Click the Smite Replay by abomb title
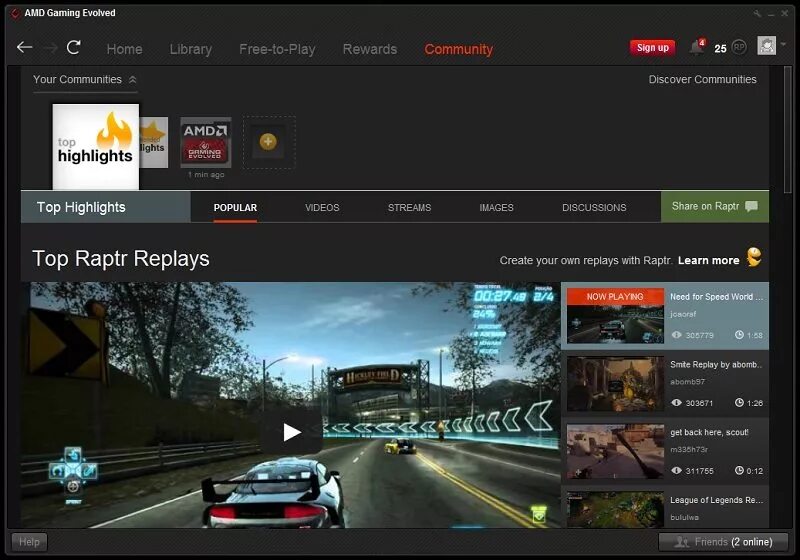 pos(716,365)
